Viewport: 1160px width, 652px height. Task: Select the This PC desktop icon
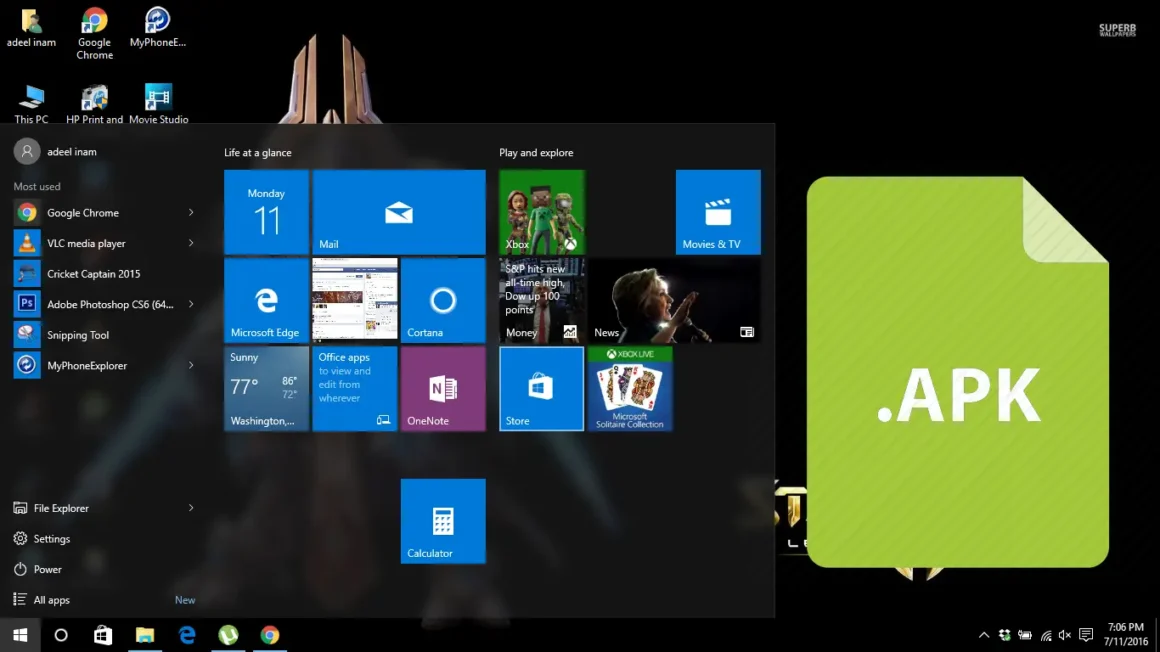[x=31, y=104]
